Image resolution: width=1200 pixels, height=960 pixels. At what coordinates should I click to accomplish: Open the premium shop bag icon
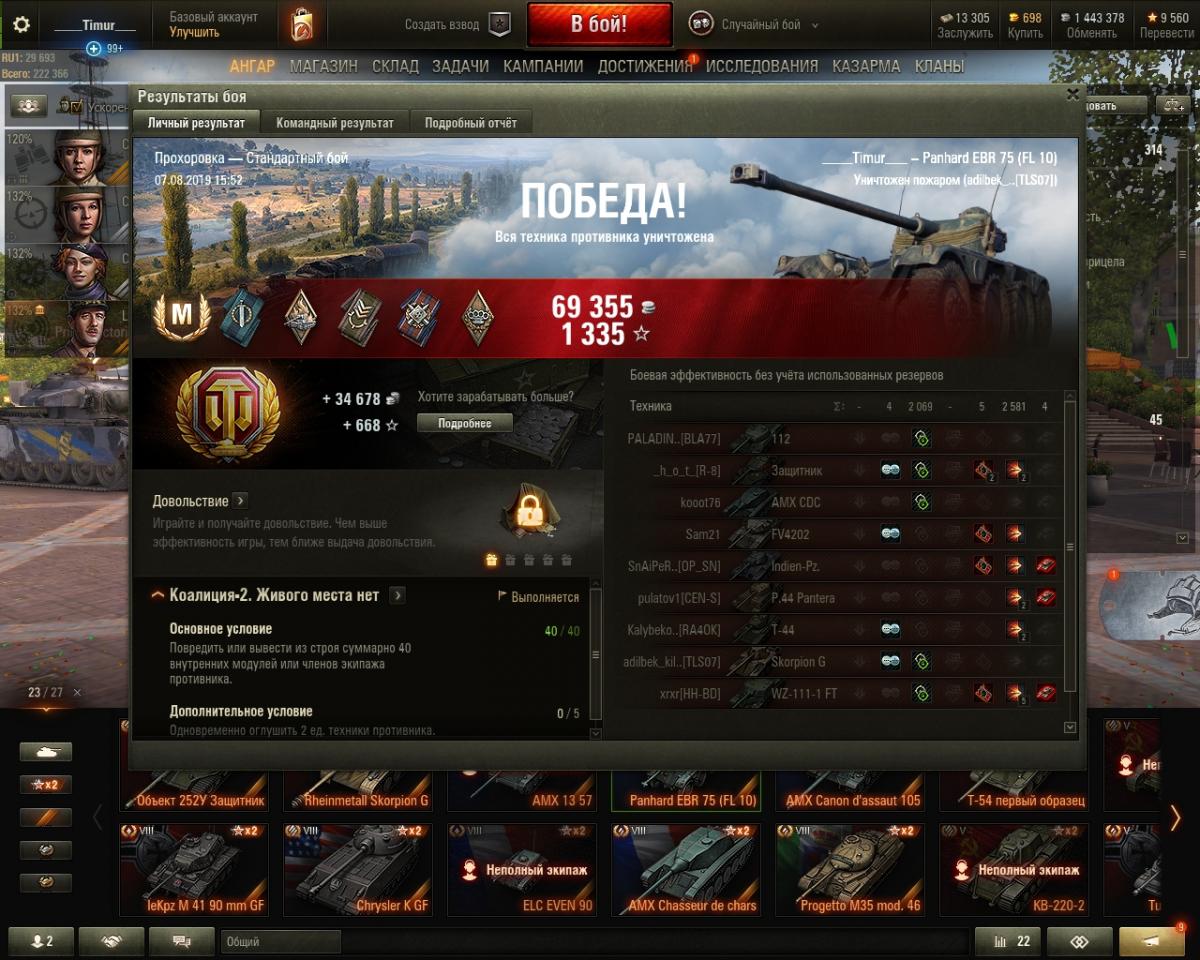click(x=301, y=25)
